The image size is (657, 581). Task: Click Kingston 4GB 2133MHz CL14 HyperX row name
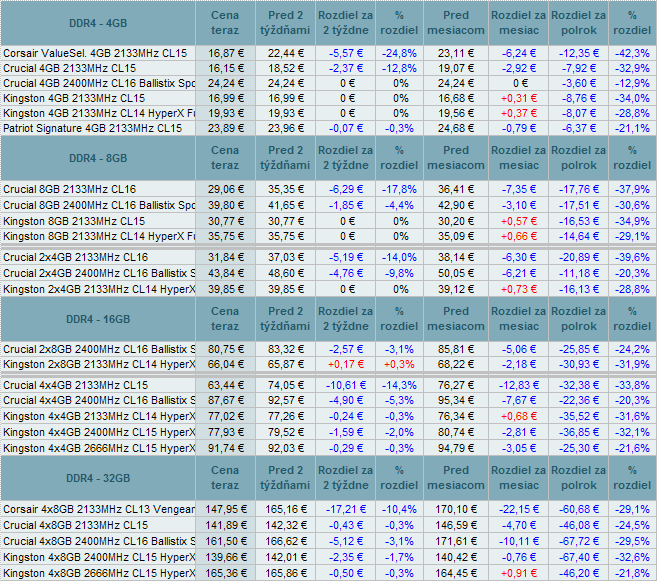click(x=99, y=114)
